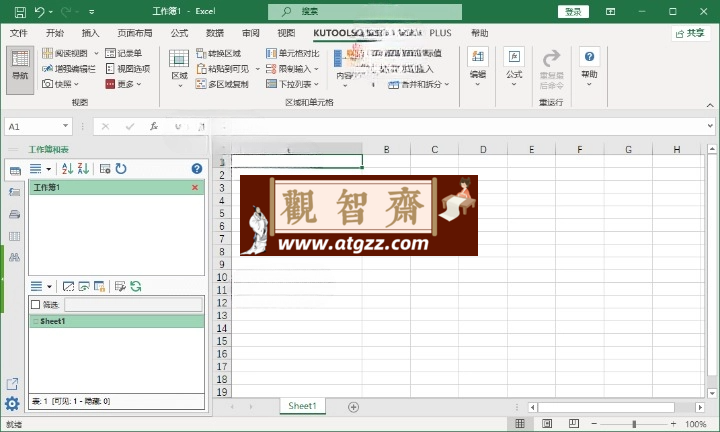Image resolution: width=720 pixels, height=432 pixels.
Task: Switch to Normal view in status bar
Action: coord(520,423)
